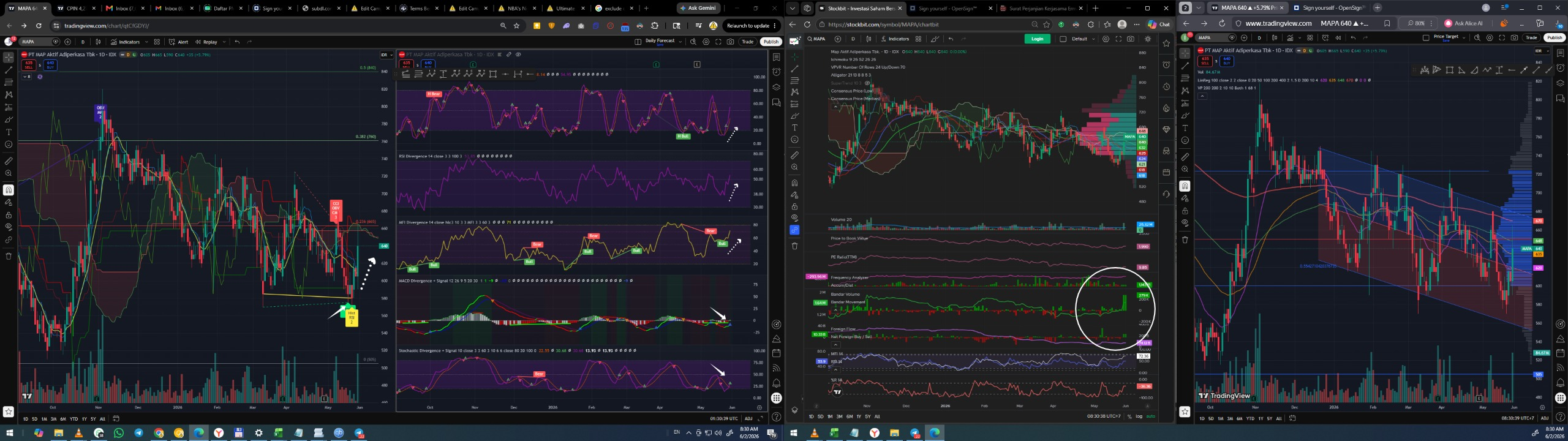Viewport: 1568px width, 441px height.
Task: Start Replay mode in left TradingView toolbar
Action: (207, 42)
